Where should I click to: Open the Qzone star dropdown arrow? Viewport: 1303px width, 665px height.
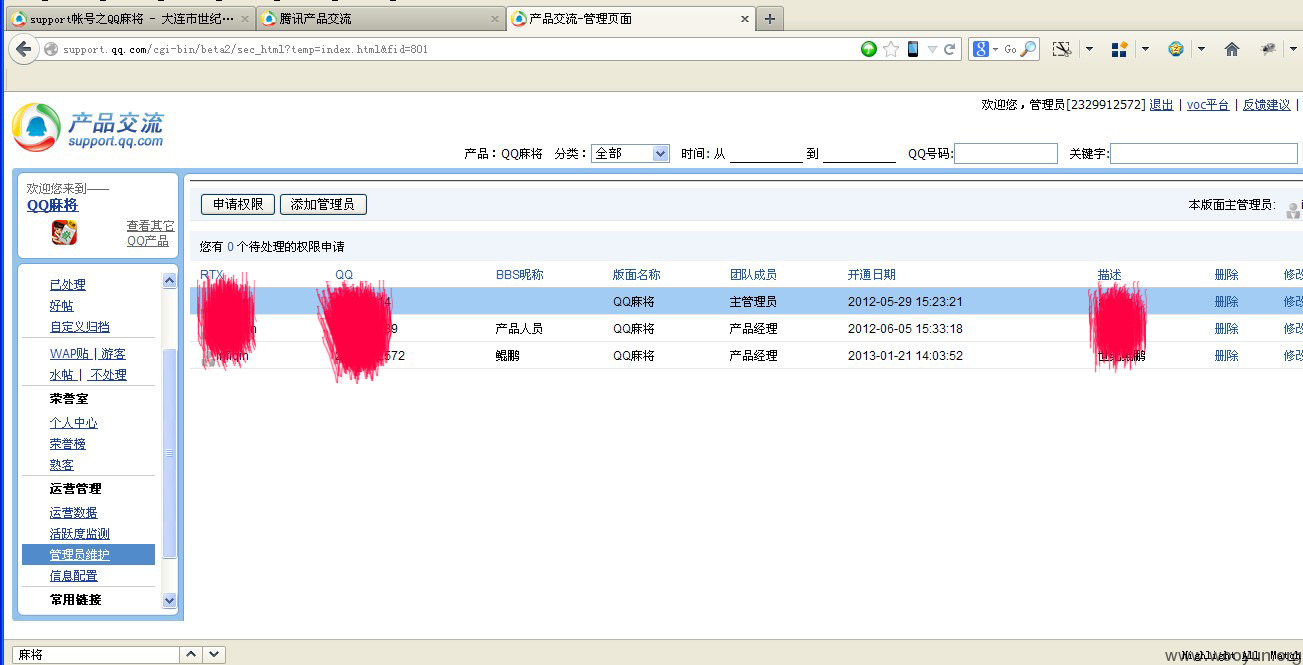(x=1201, y=49)
